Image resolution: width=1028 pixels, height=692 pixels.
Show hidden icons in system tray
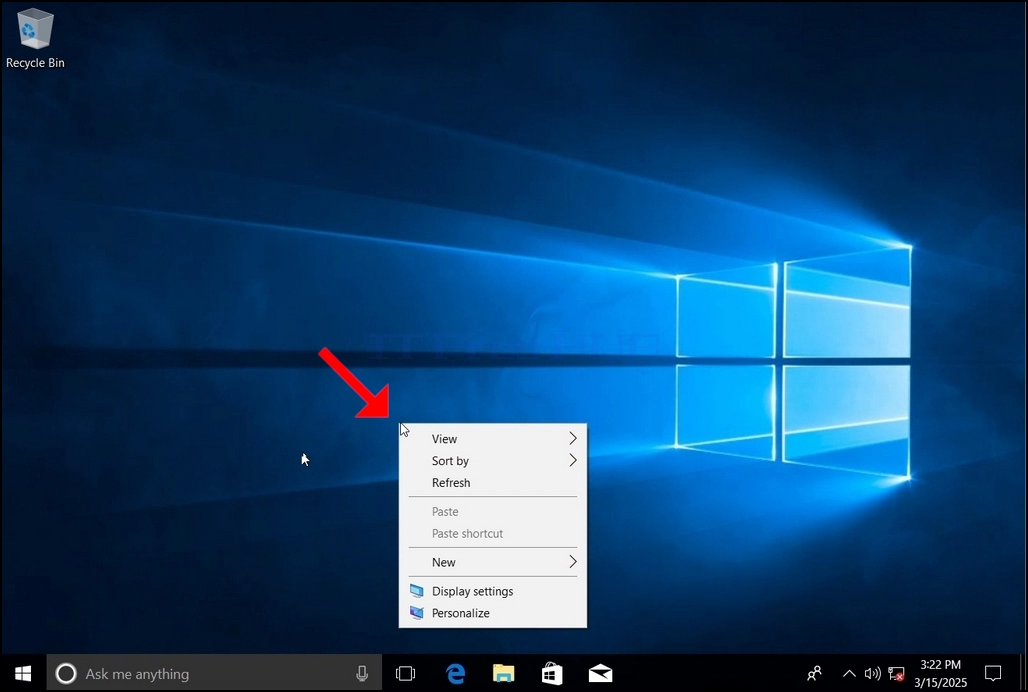click(849, 674)
